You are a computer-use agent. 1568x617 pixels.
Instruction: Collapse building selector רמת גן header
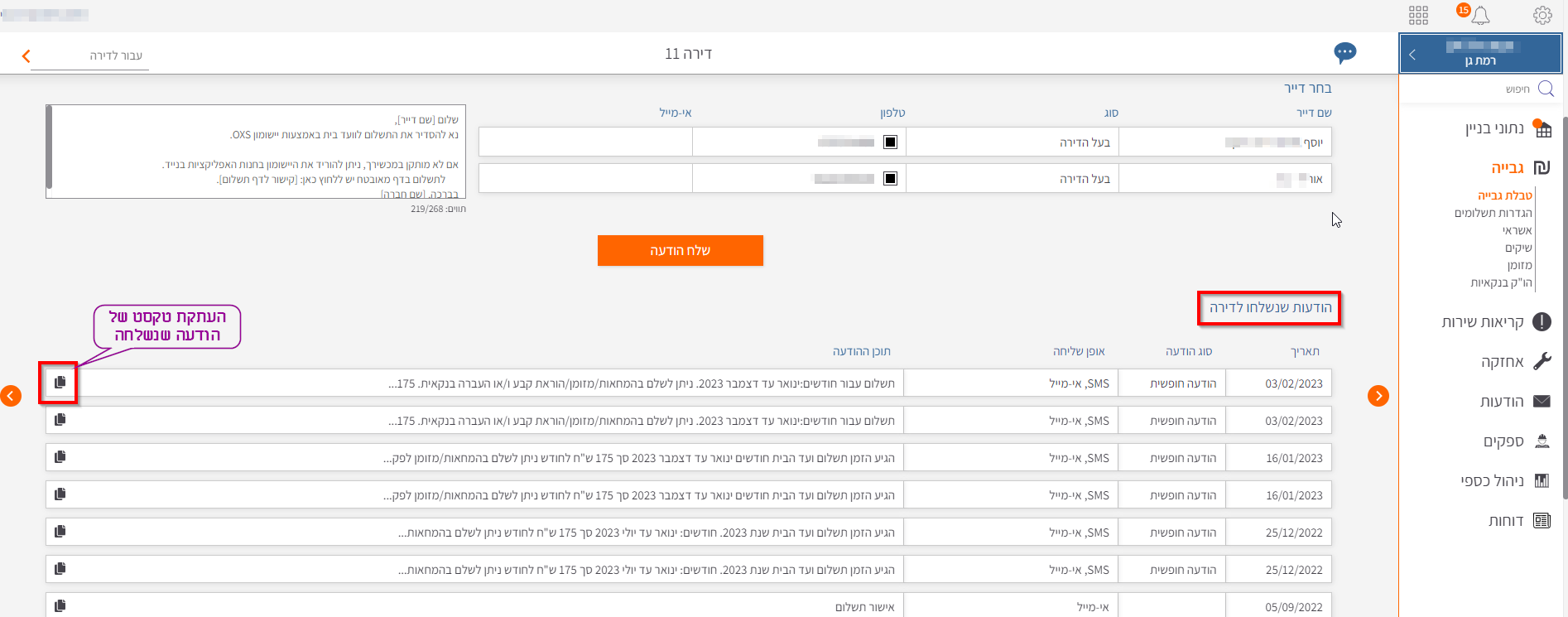coord(1412,55)
